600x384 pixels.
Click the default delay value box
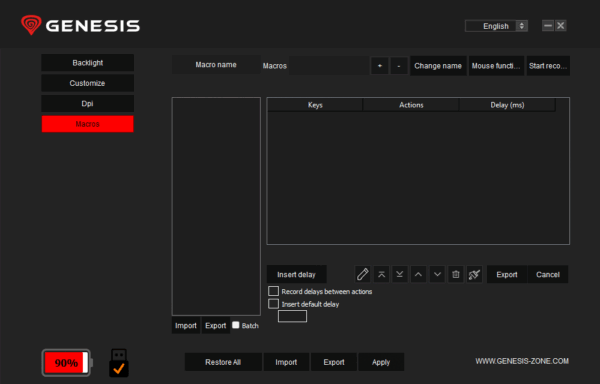pos(292,316)
